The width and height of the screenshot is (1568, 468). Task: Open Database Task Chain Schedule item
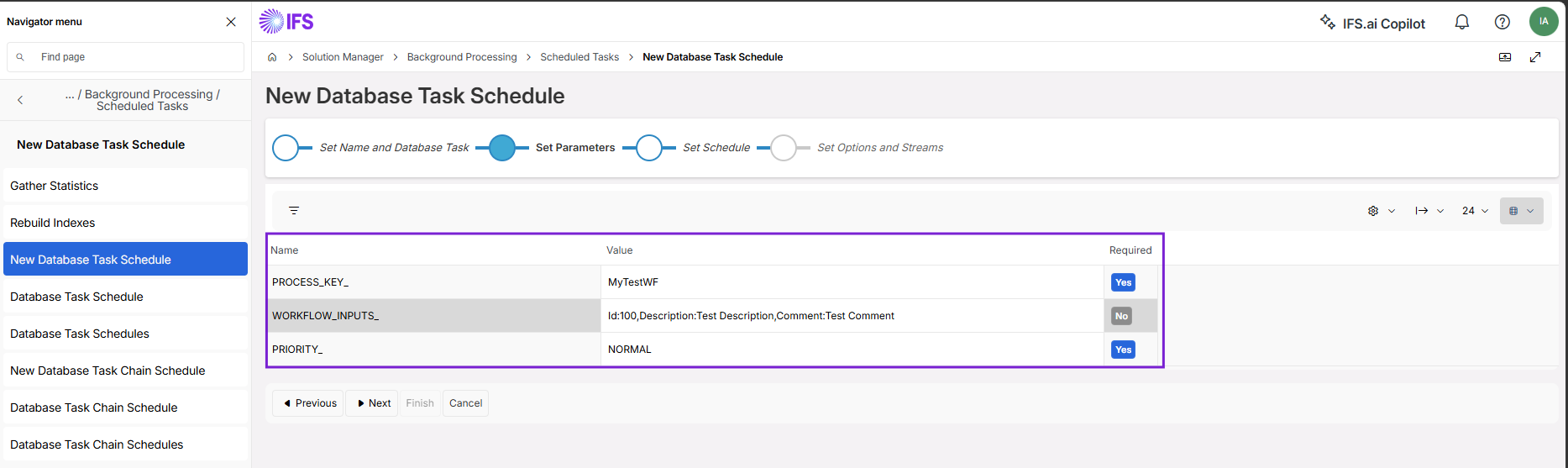(125, 408)
